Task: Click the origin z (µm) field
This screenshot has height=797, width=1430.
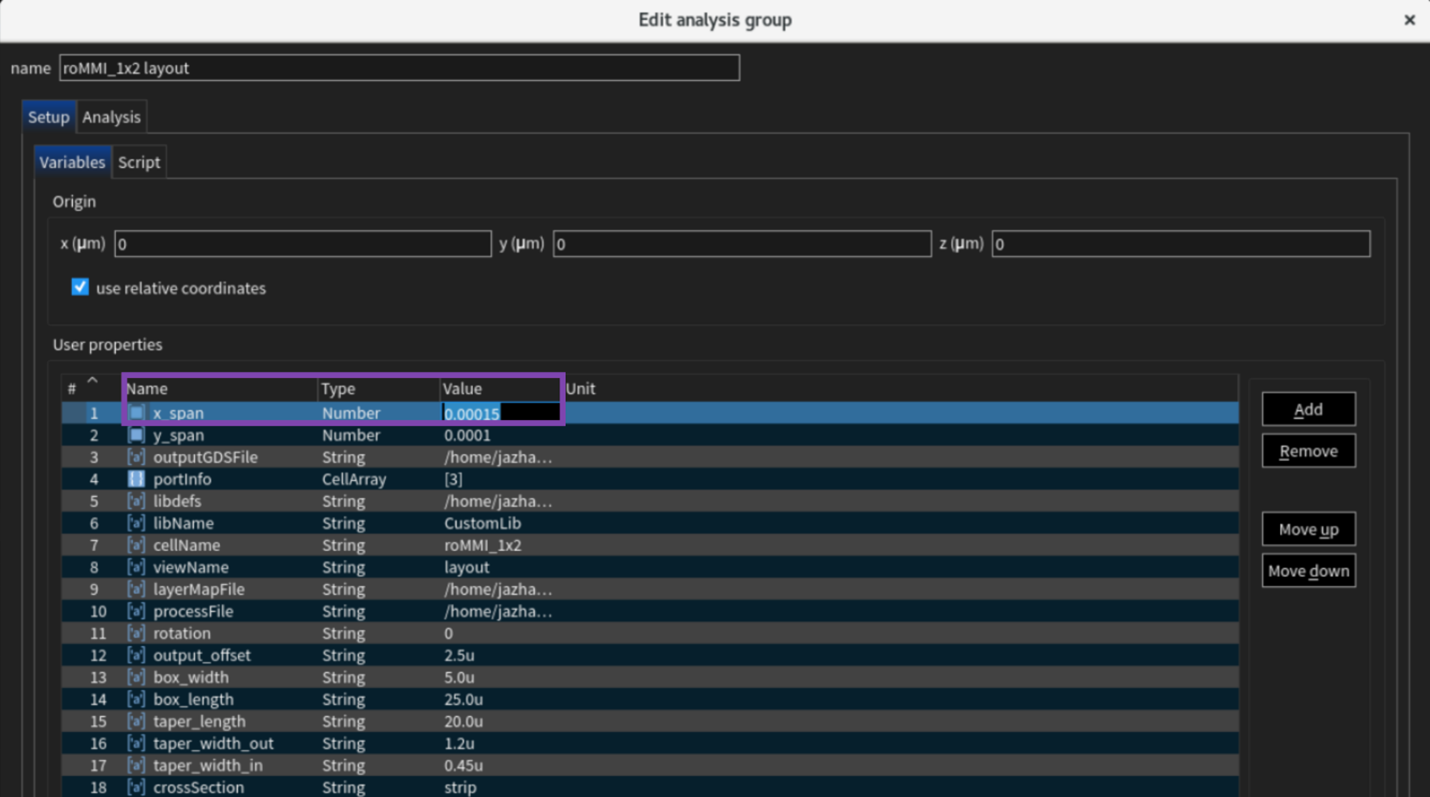Action: click(1181, 244)
